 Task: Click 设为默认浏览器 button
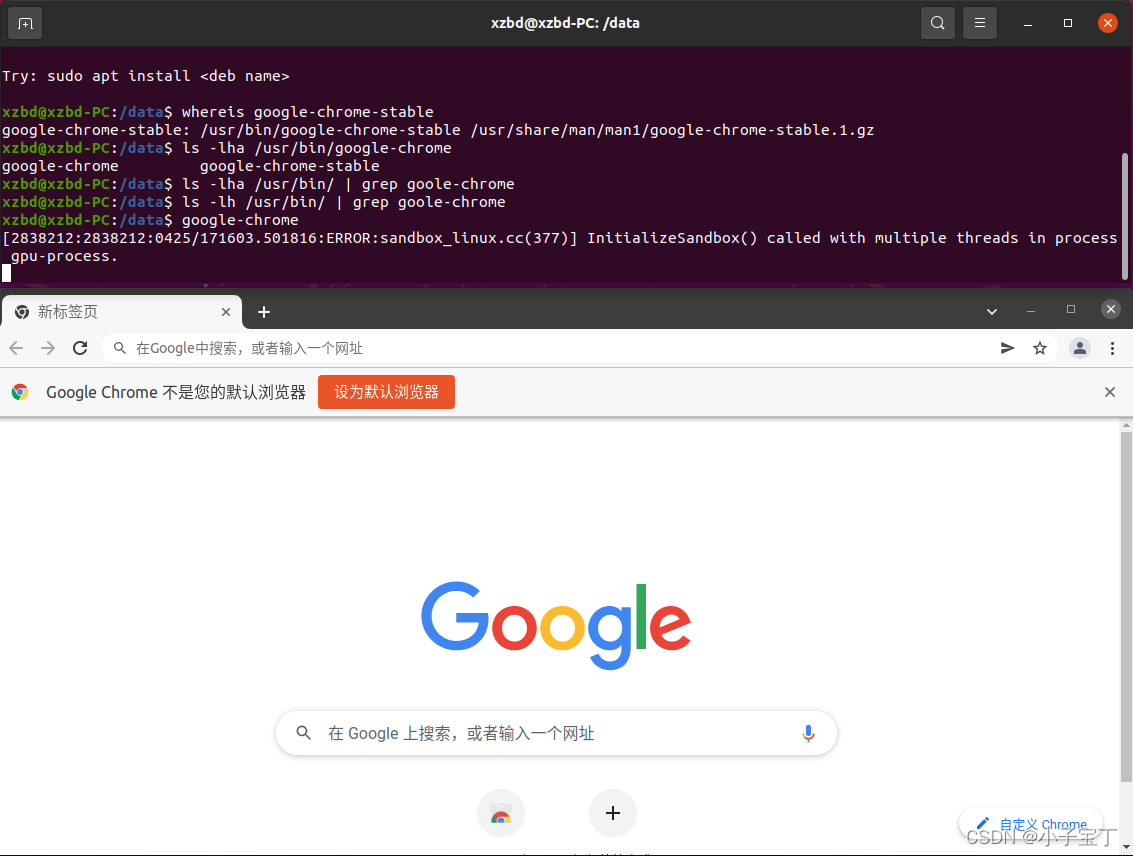click(x=387, y=392)
